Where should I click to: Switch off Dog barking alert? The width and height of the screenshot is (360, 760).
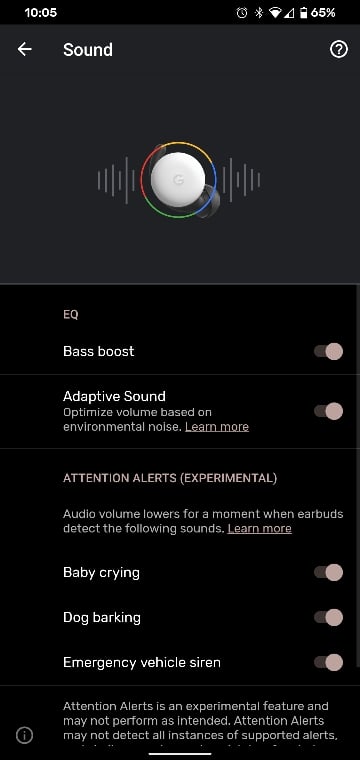click(329, 618)
